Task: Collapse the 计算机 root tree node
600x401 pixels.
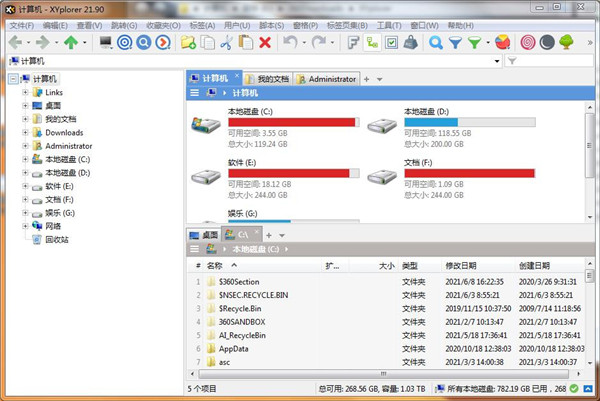Action: (10, 78)
